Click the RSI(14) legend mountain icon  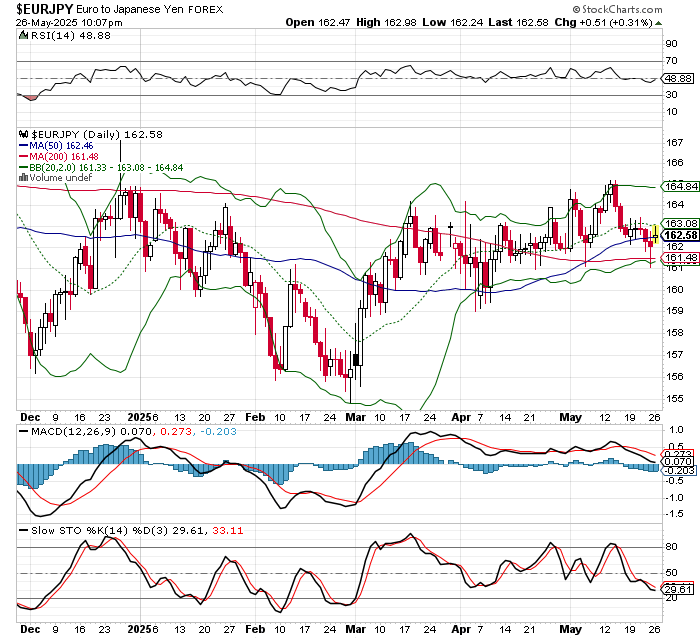coord(23,35)
